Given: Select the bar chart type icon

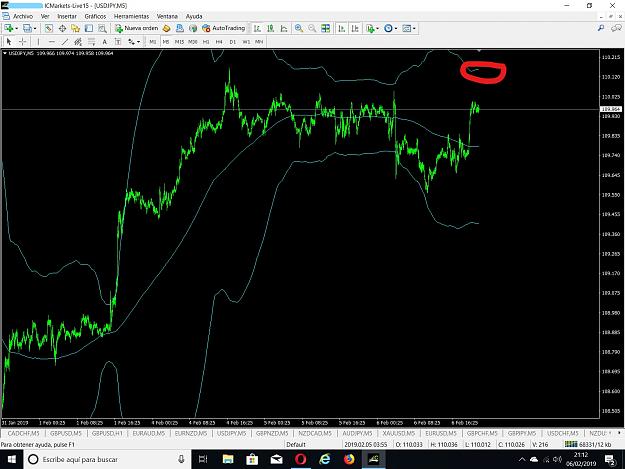Looking at the screenshot, I should point(257,28).
